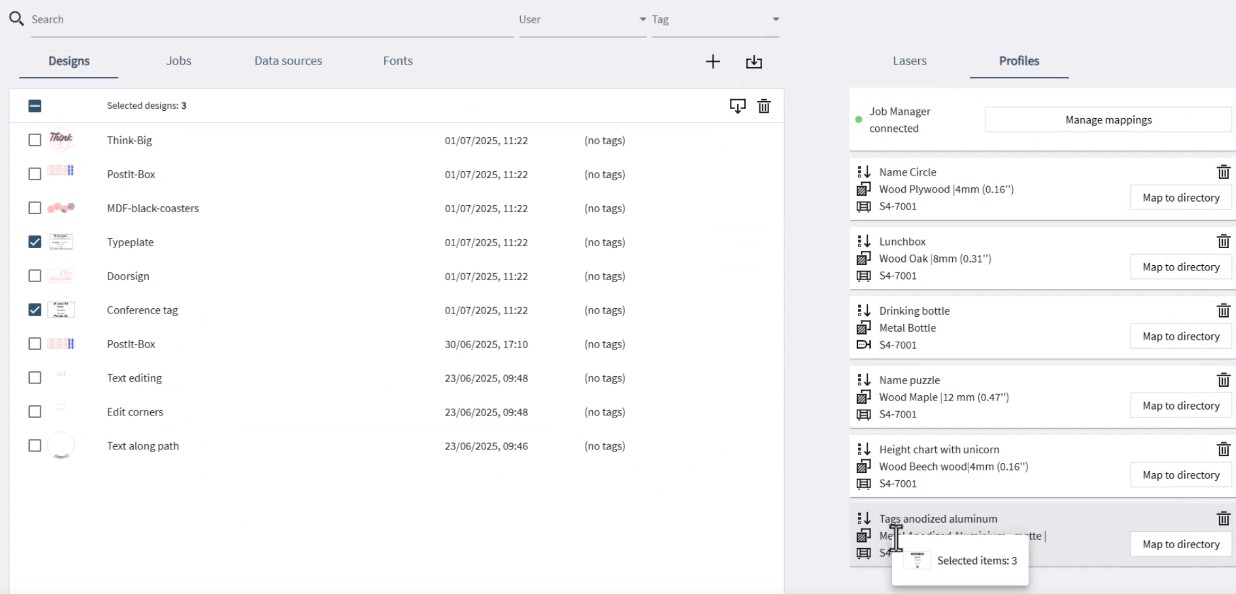Delete the Lunchbox profile

click(x=1223, y=241)
